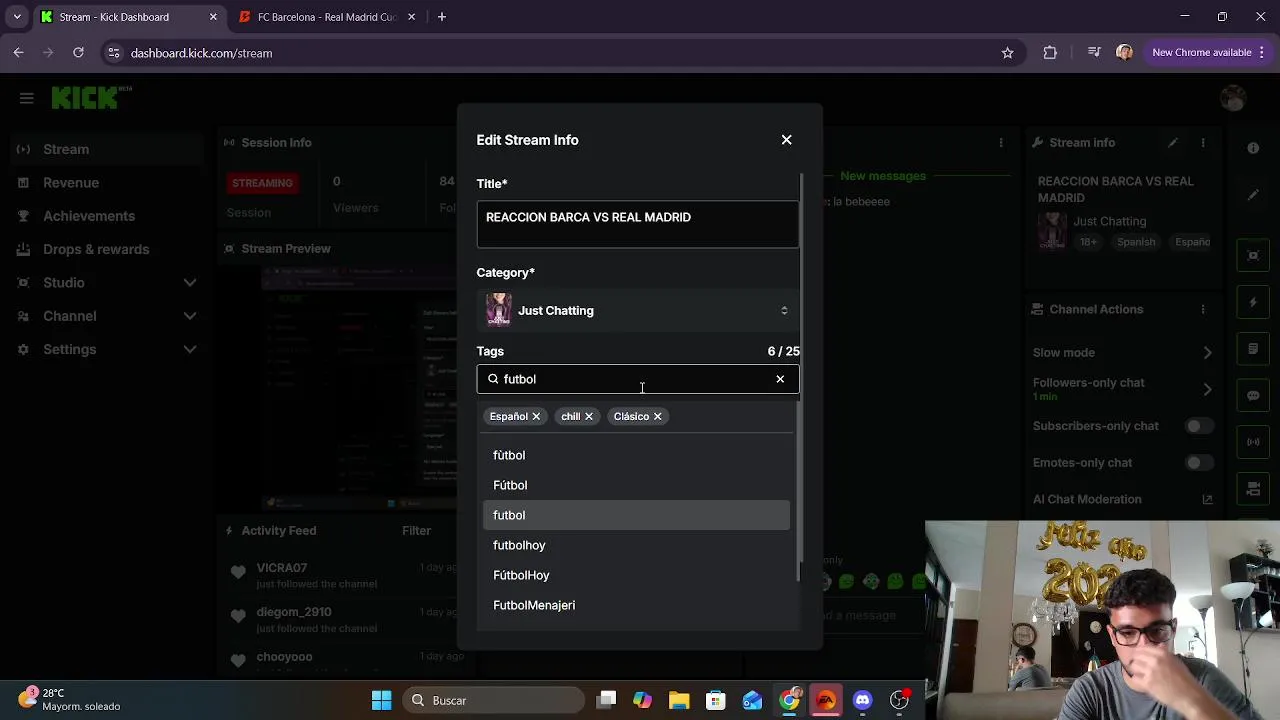Select the lowercase 'futbolhoy' tag suggestion
The image size is (1280, 720).
tap(636, 545)
